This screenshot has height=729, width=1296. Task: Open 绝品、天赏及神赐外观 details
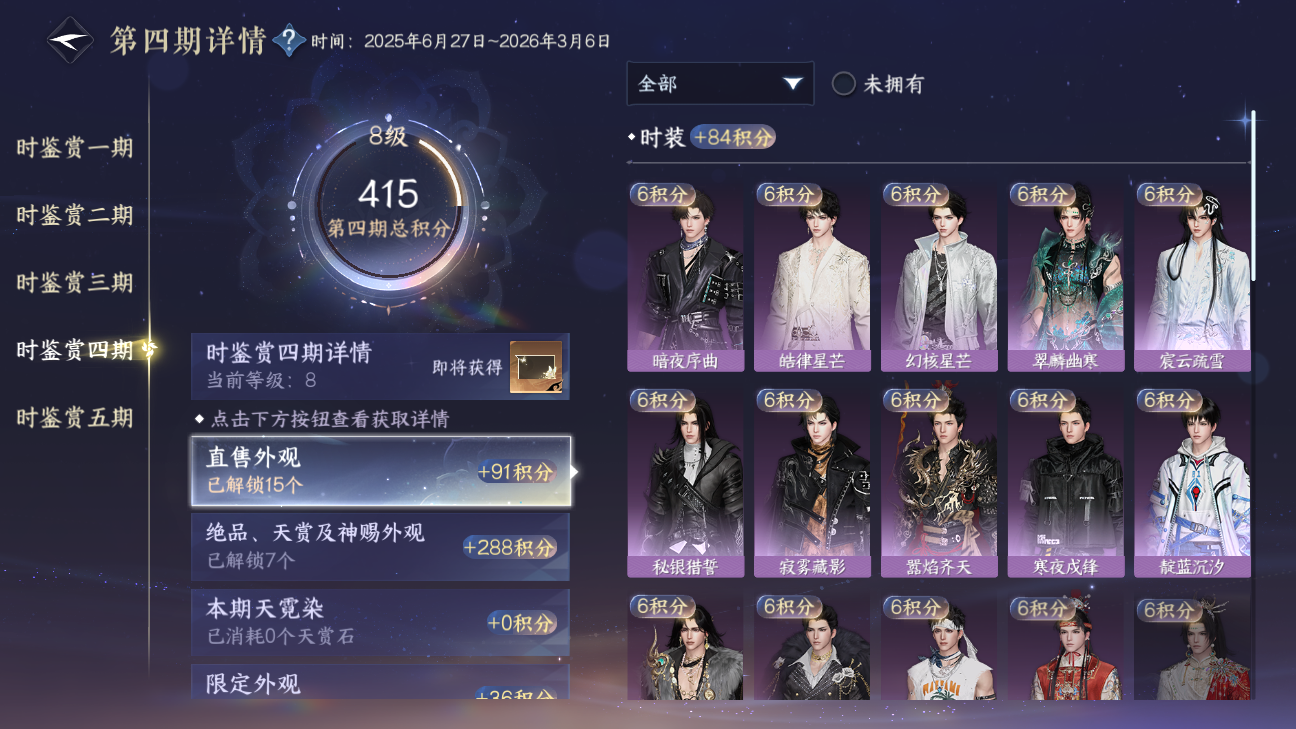(x=381, y=547)
